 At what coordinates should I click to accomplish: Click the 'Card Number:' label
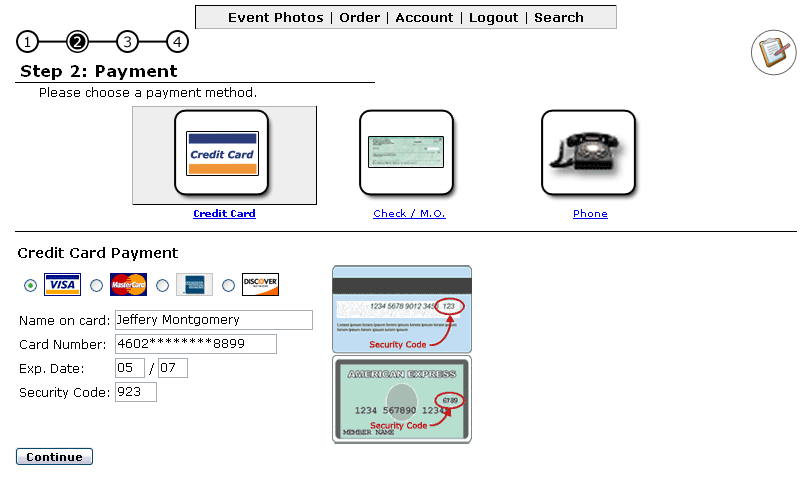62,345
